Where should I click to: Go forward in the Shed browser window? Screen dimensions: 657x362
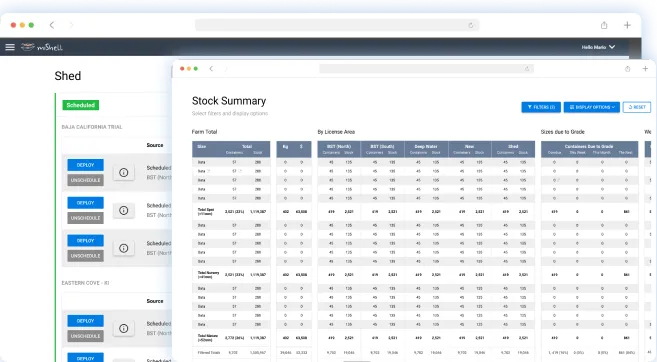point(71,25)
